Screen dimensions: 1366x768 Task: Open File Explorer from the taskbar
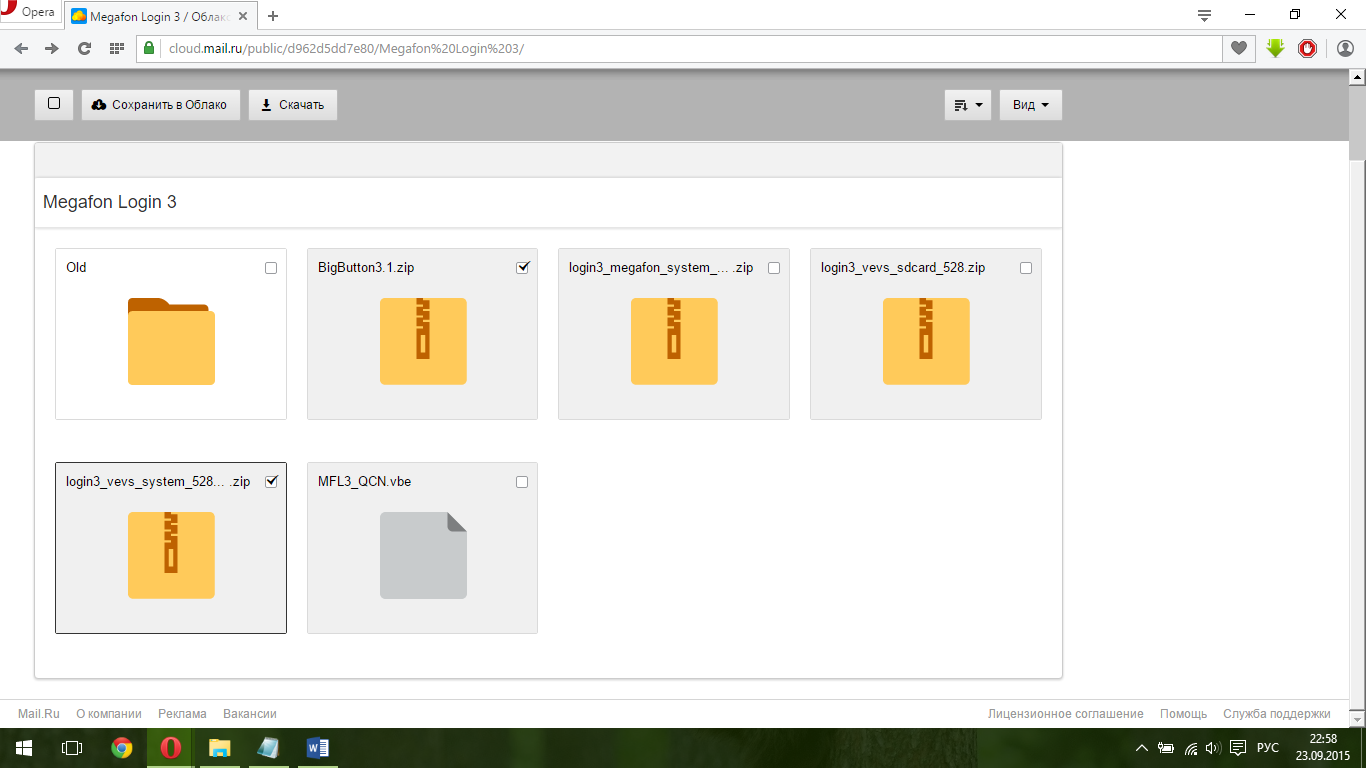pos(219,748)
